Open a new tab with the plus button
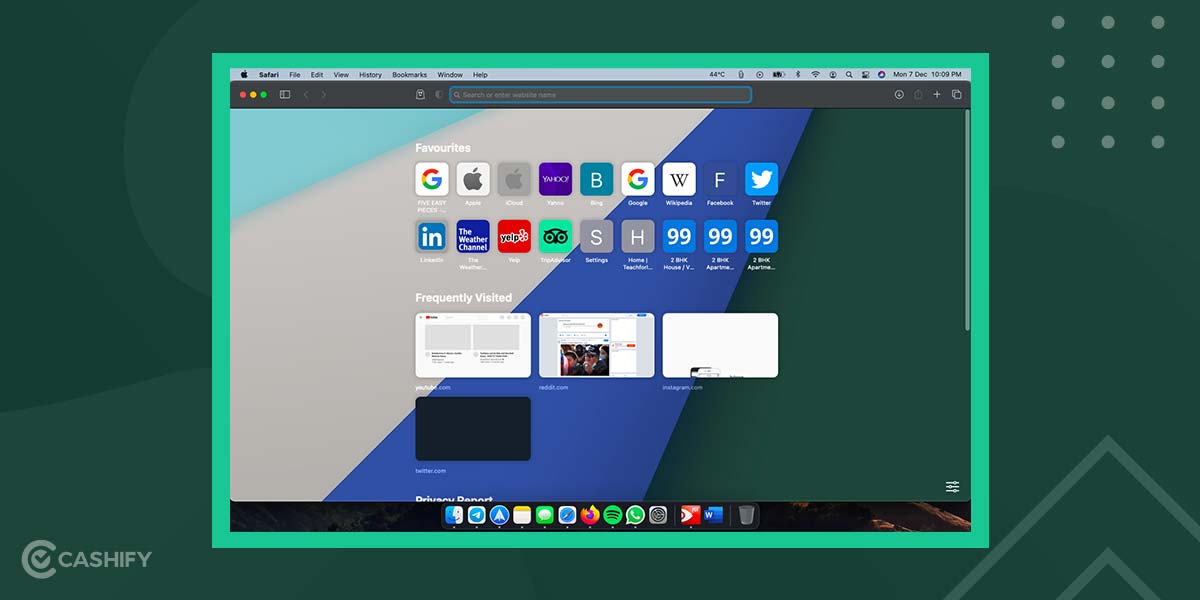 pyautogui.click(x=938, y=94)
